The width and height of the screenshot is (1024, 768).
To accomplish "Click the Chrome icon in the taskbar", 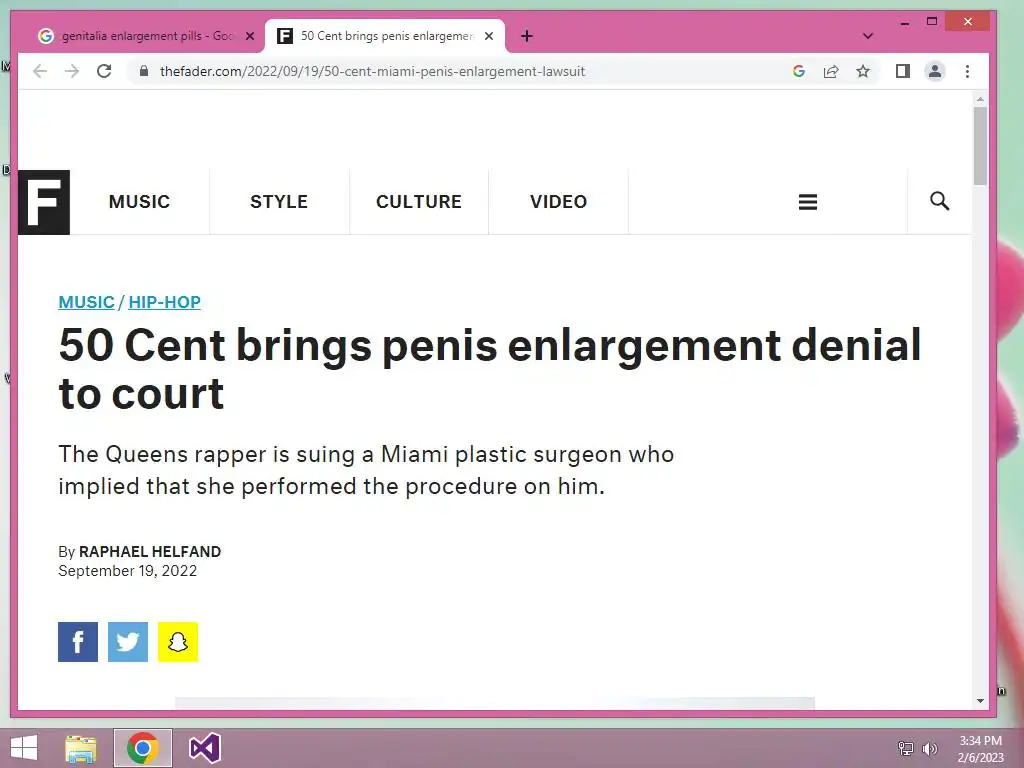I will pos(142,748).
